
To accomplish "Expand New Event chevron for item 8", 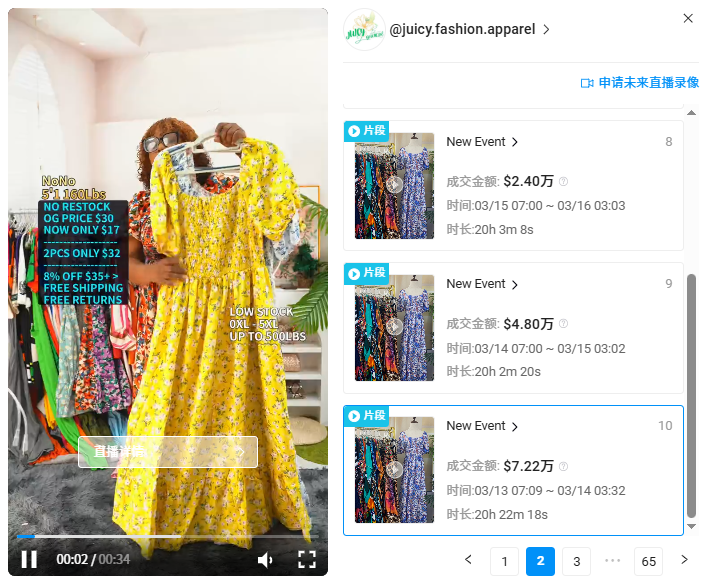I will pyautogui.click(x=515, y=143).
